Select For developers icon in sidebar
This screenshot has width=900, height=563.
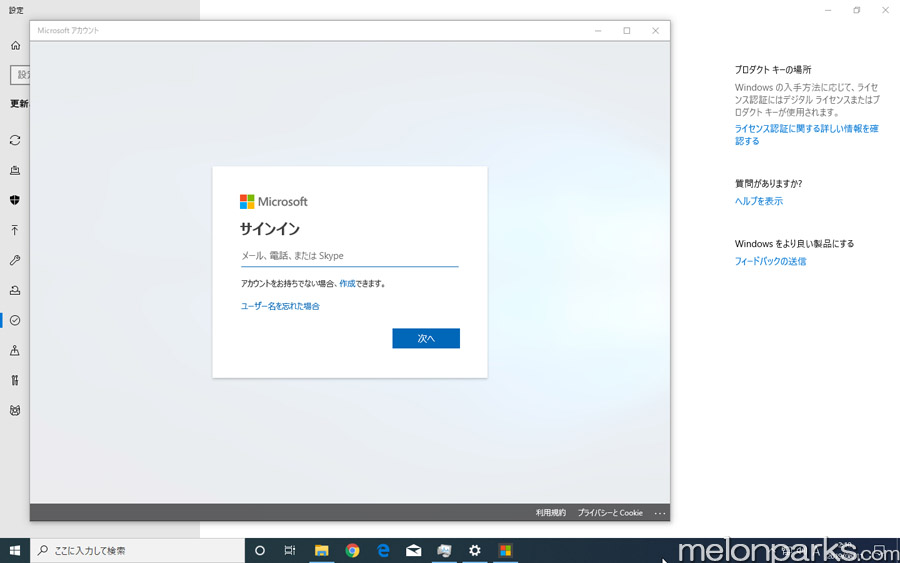point(15,380)
